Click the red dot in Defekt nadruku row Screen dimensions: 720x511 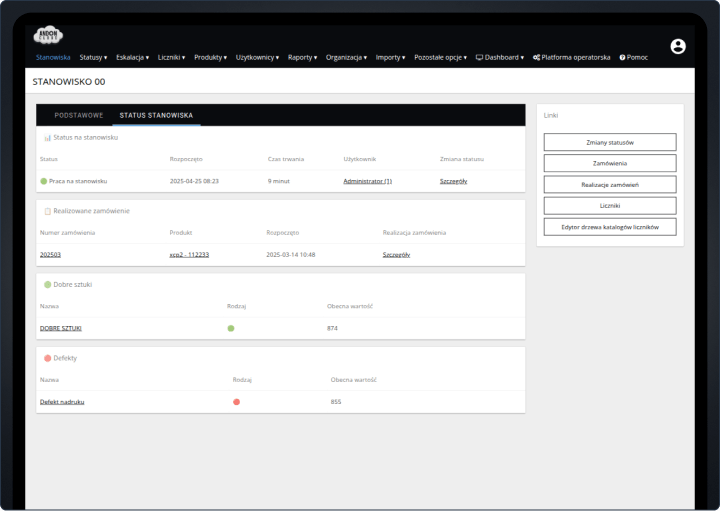(236, 401)
